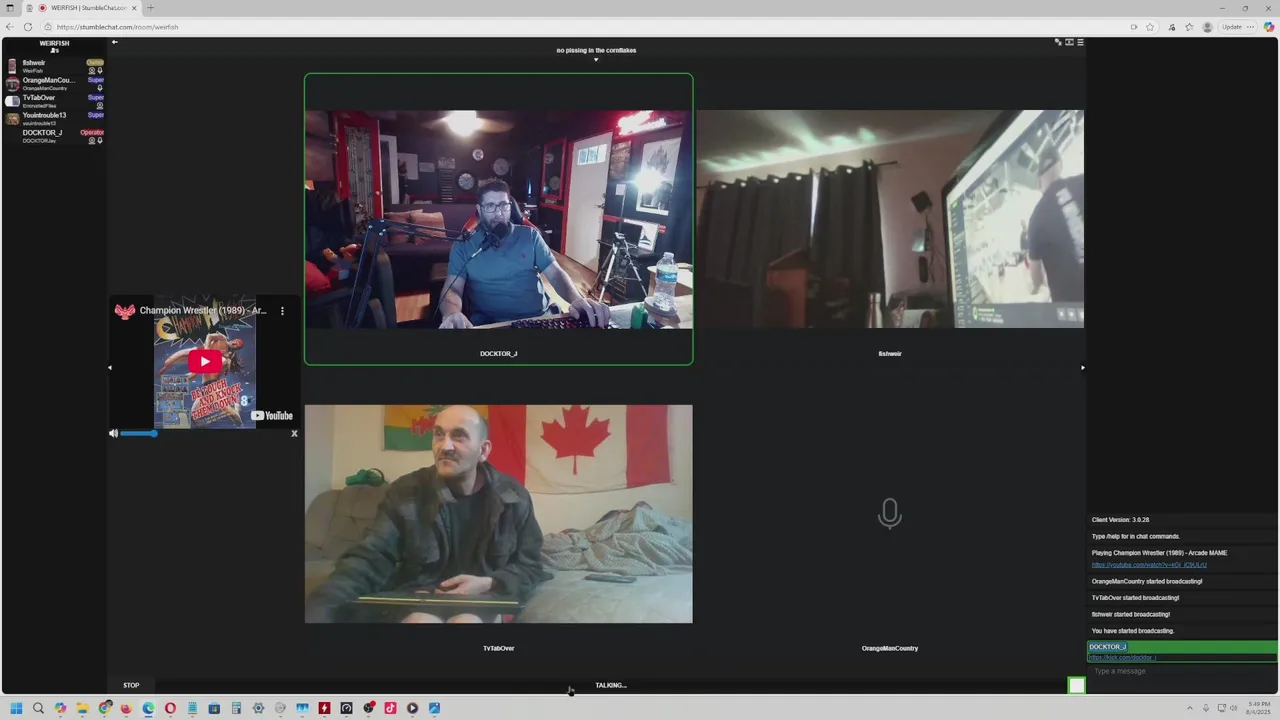Select the DOCKTOR_J webcam feed
Screen dimensions: 1280x720
[x=498, y=219]
